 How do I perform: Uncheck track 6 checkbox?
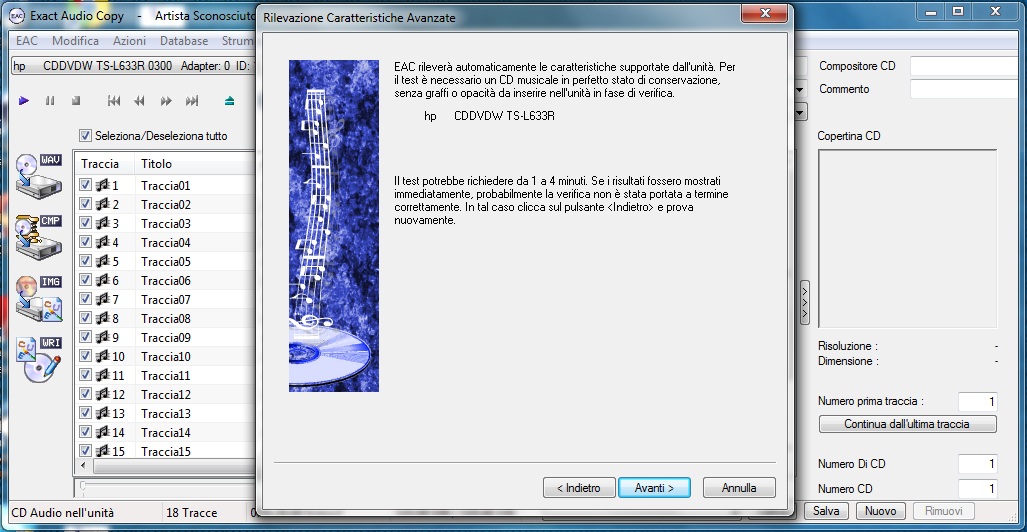click(85, 280)
